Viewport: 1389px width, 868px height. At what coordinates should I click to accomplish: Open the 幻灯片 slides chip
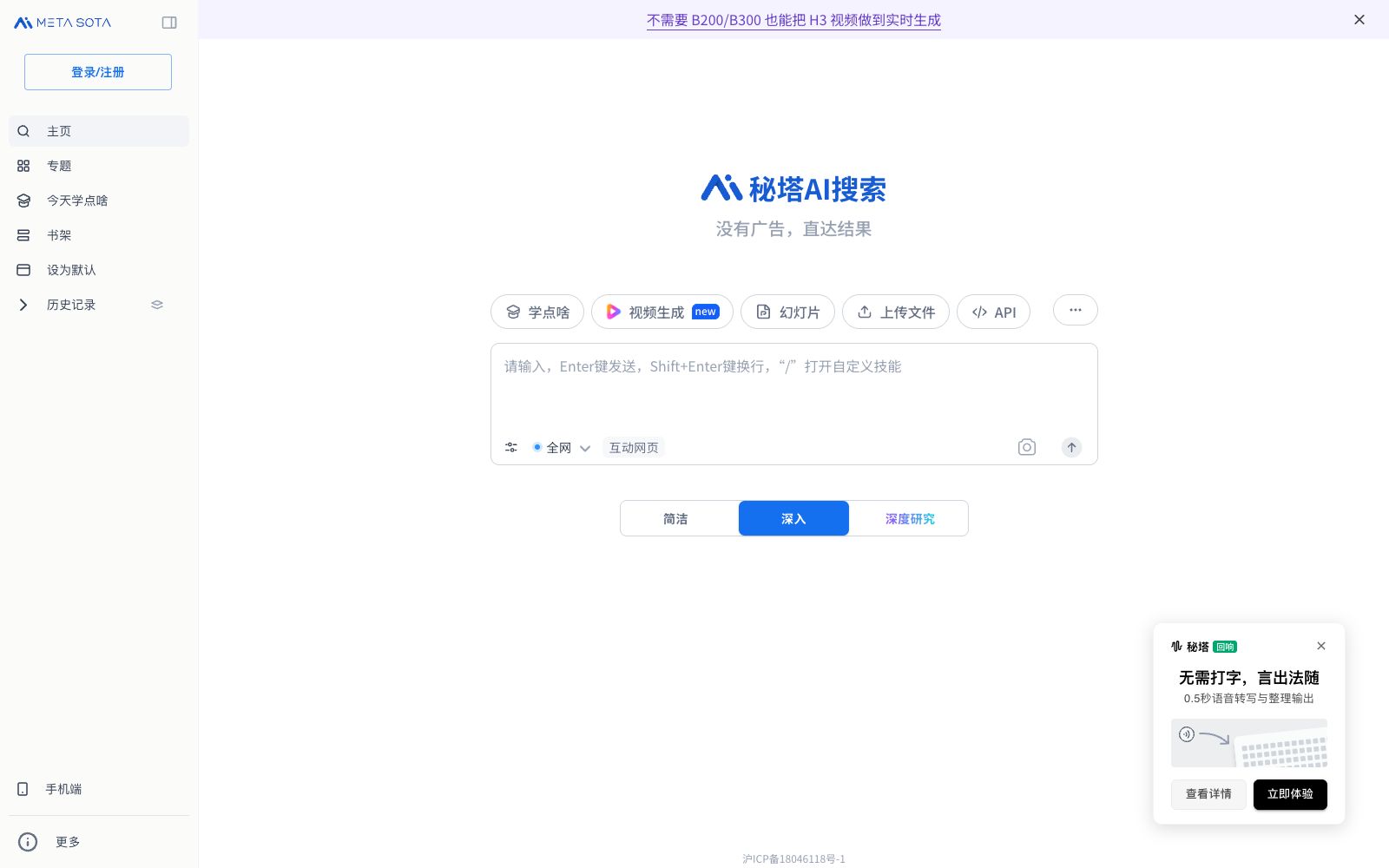(x=787, y=312)
